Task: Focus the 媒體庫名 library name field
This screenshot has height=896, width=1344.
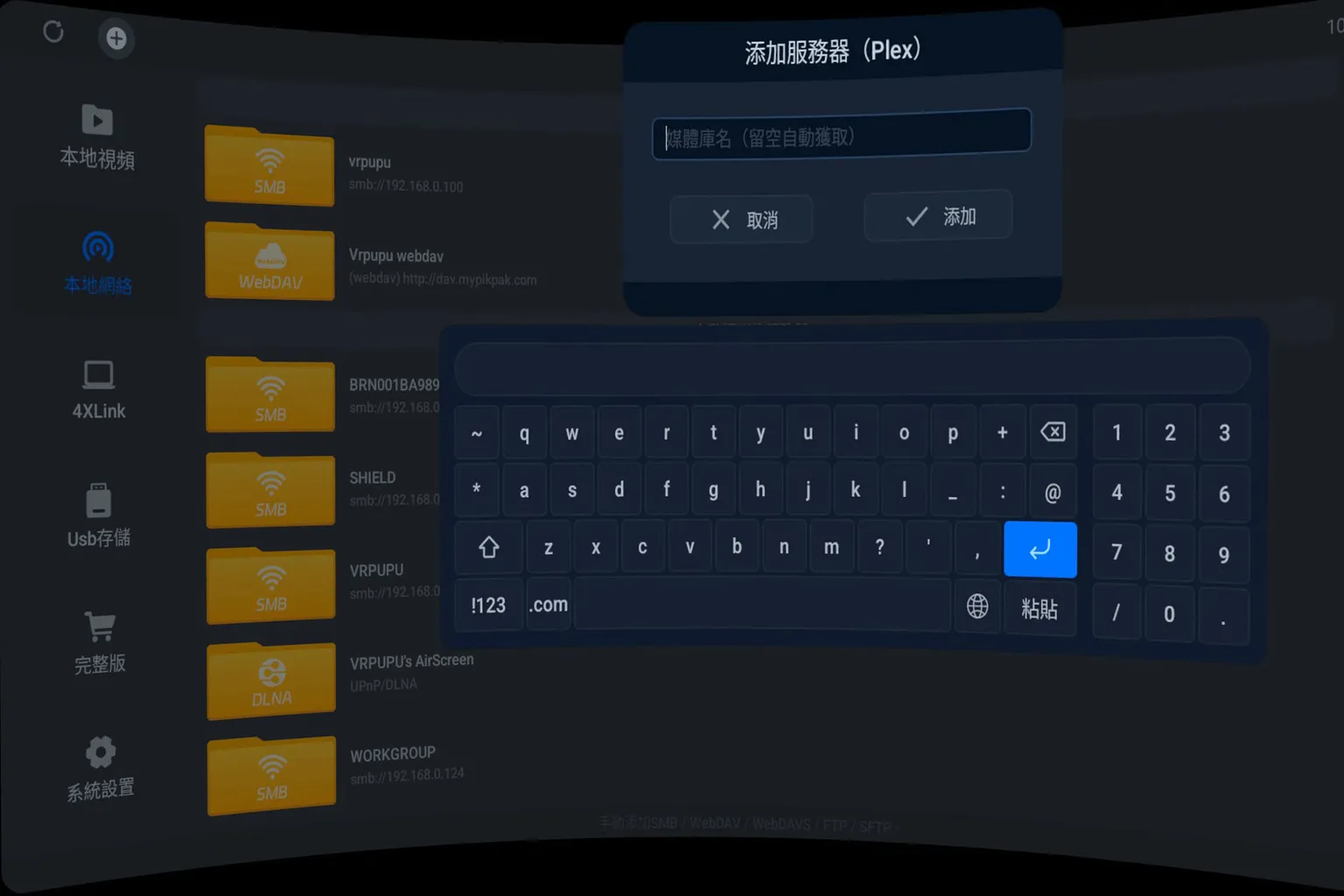Action: 842,135
